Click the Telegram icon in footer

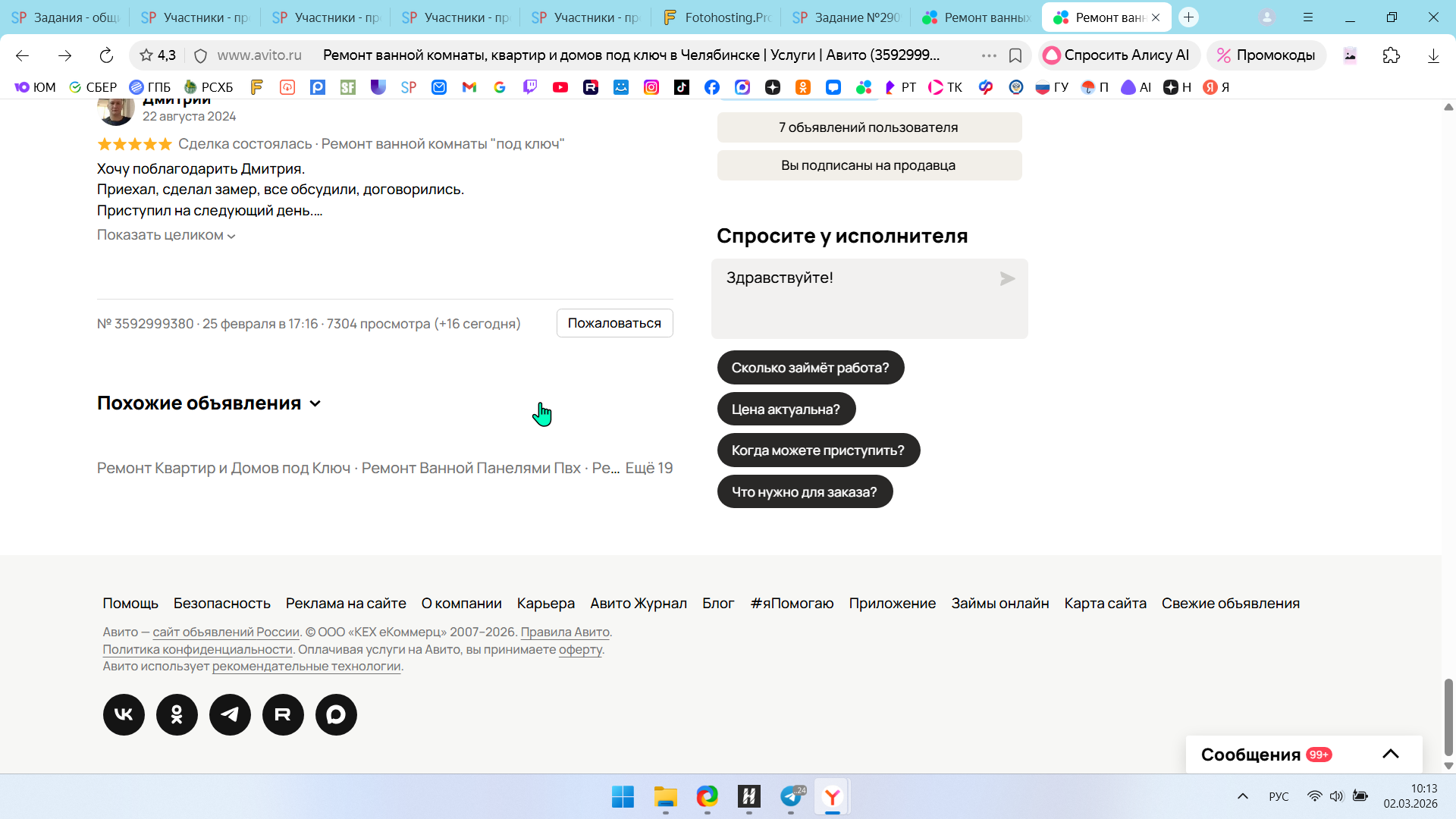tap(230, 714)
